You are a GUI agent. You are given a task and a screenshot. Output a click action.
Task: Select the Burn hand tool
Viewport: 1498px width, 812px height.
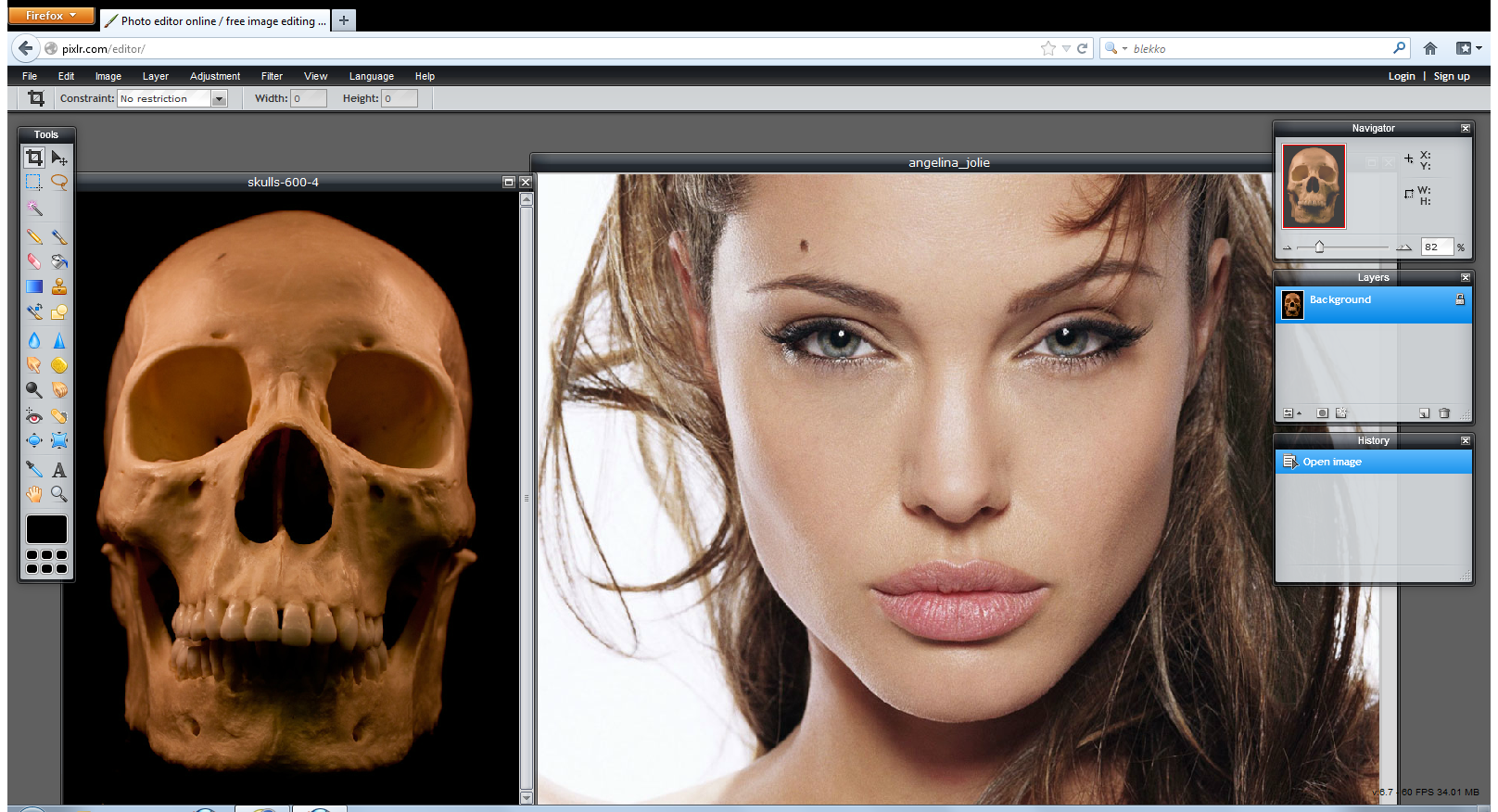[59, 390]
